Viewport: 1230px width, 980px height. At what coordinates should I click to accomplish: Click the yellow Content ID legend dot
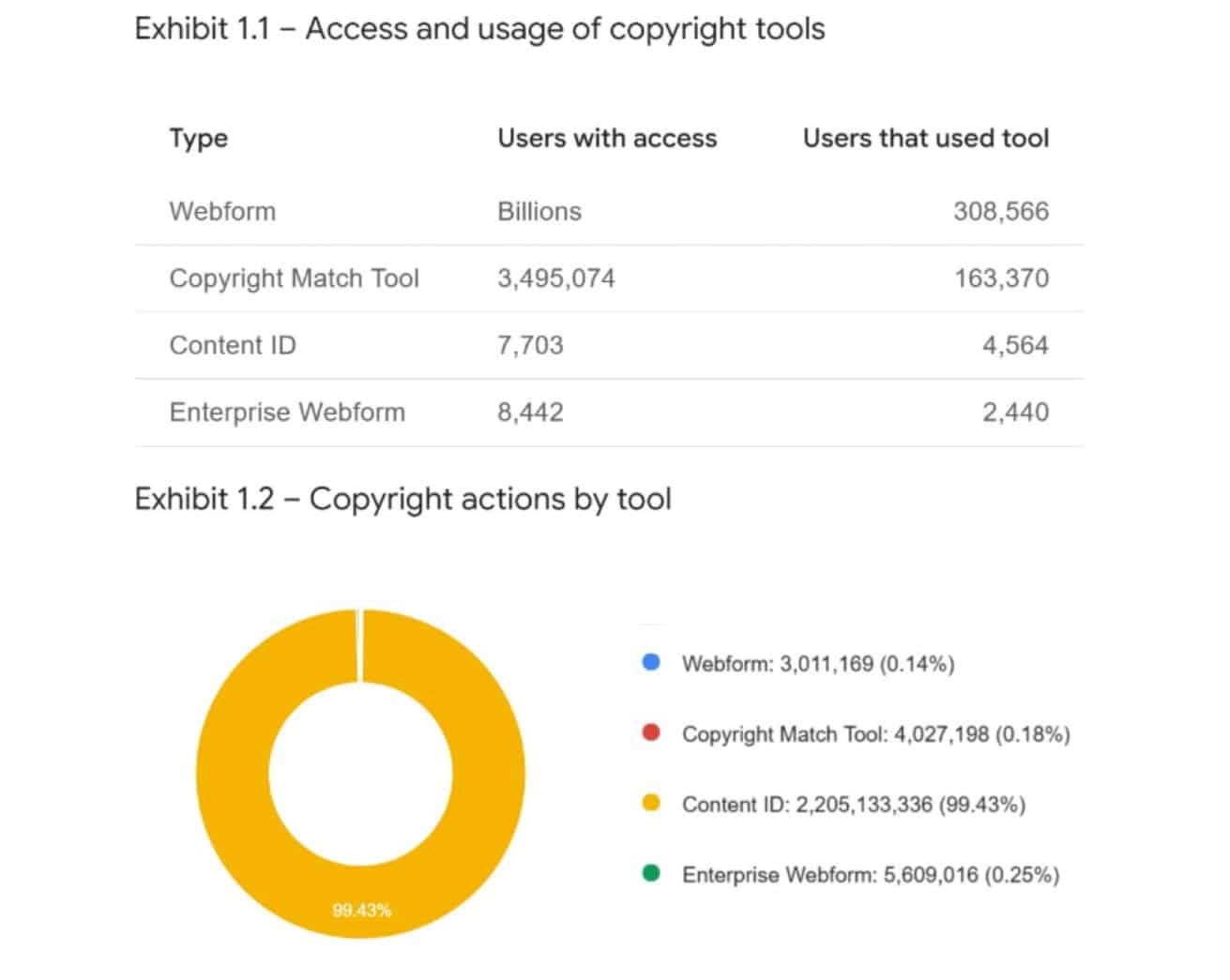(x=651, y=803)
